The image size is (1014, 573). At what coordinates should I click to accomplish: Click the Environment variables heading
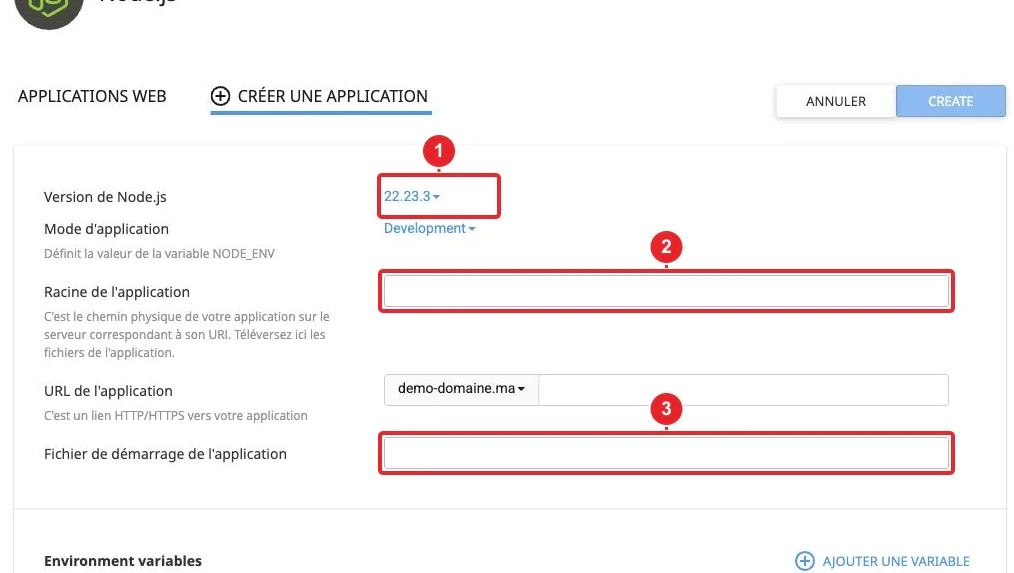pyautogui.click(x=123, y=561)
